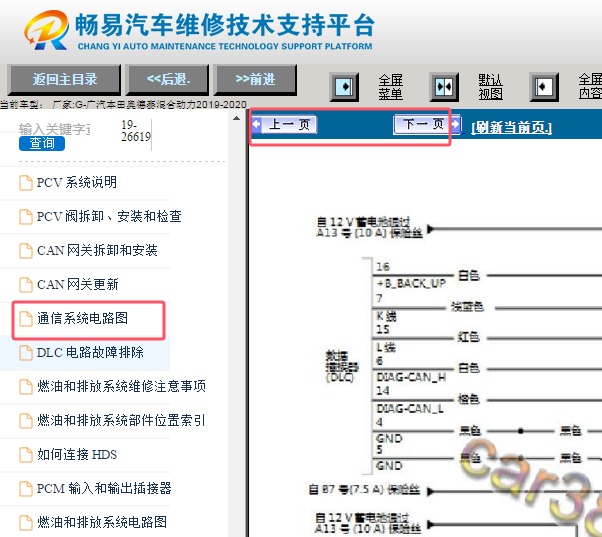Open 默认视图 text link

coord(490,87)
